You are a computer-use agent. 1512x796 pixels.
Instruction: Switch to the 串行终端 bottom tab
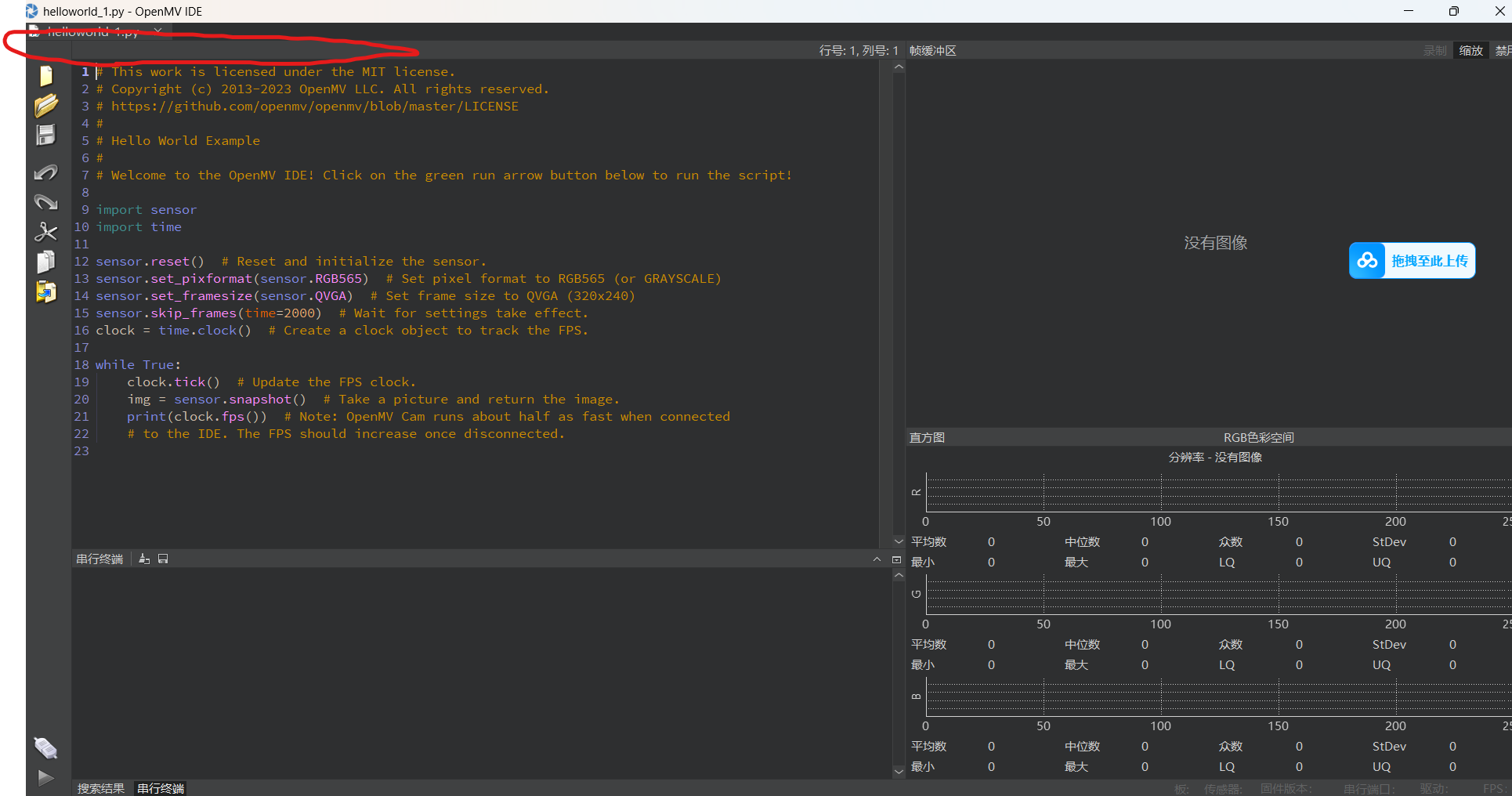(161, 788)
